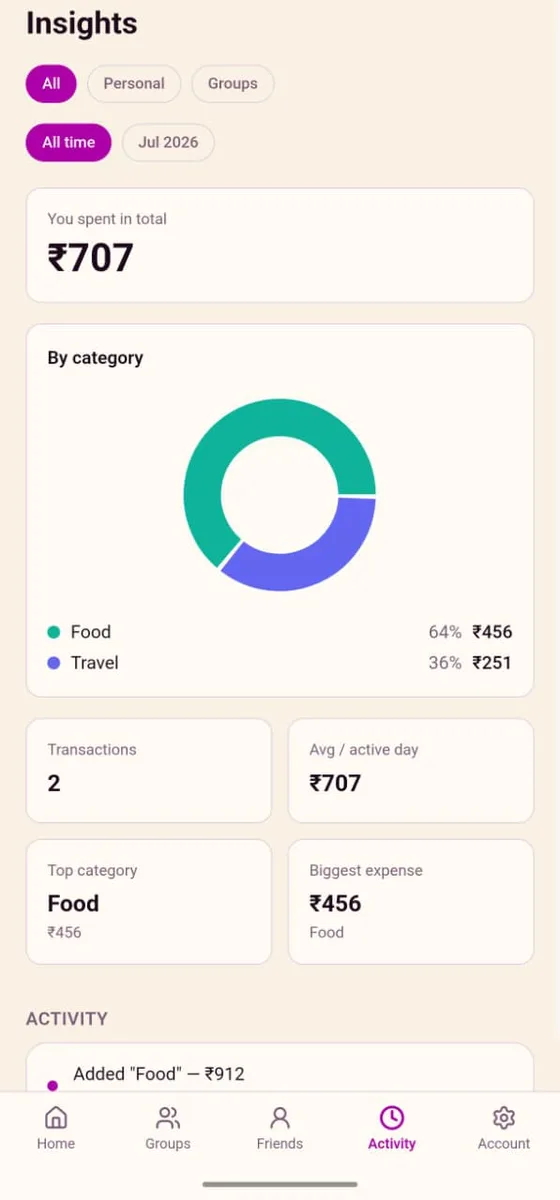Viewport: 560px width, 1200px height.
Task: Filter insights by Groups chip
Action: 233,84
